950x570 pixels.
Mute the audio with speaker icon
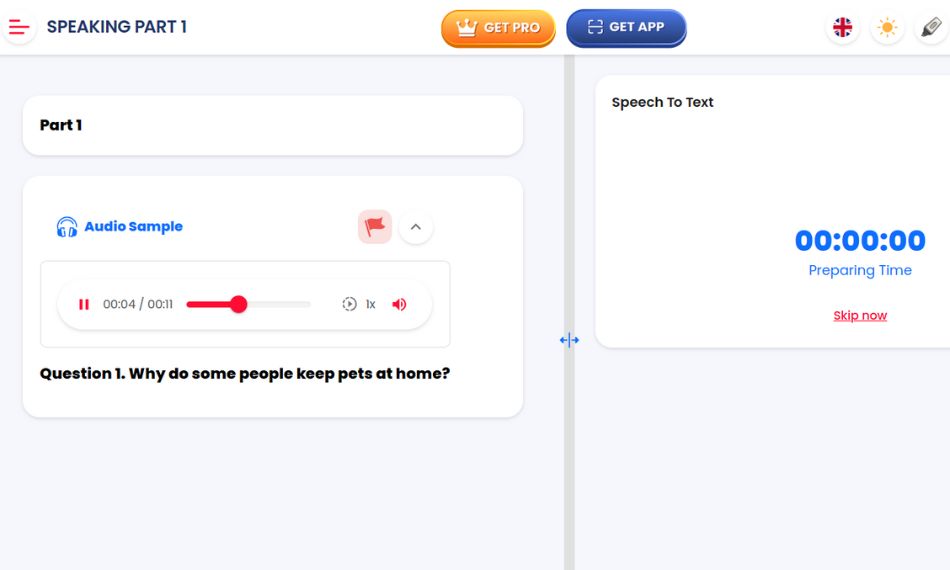(399, 304)
